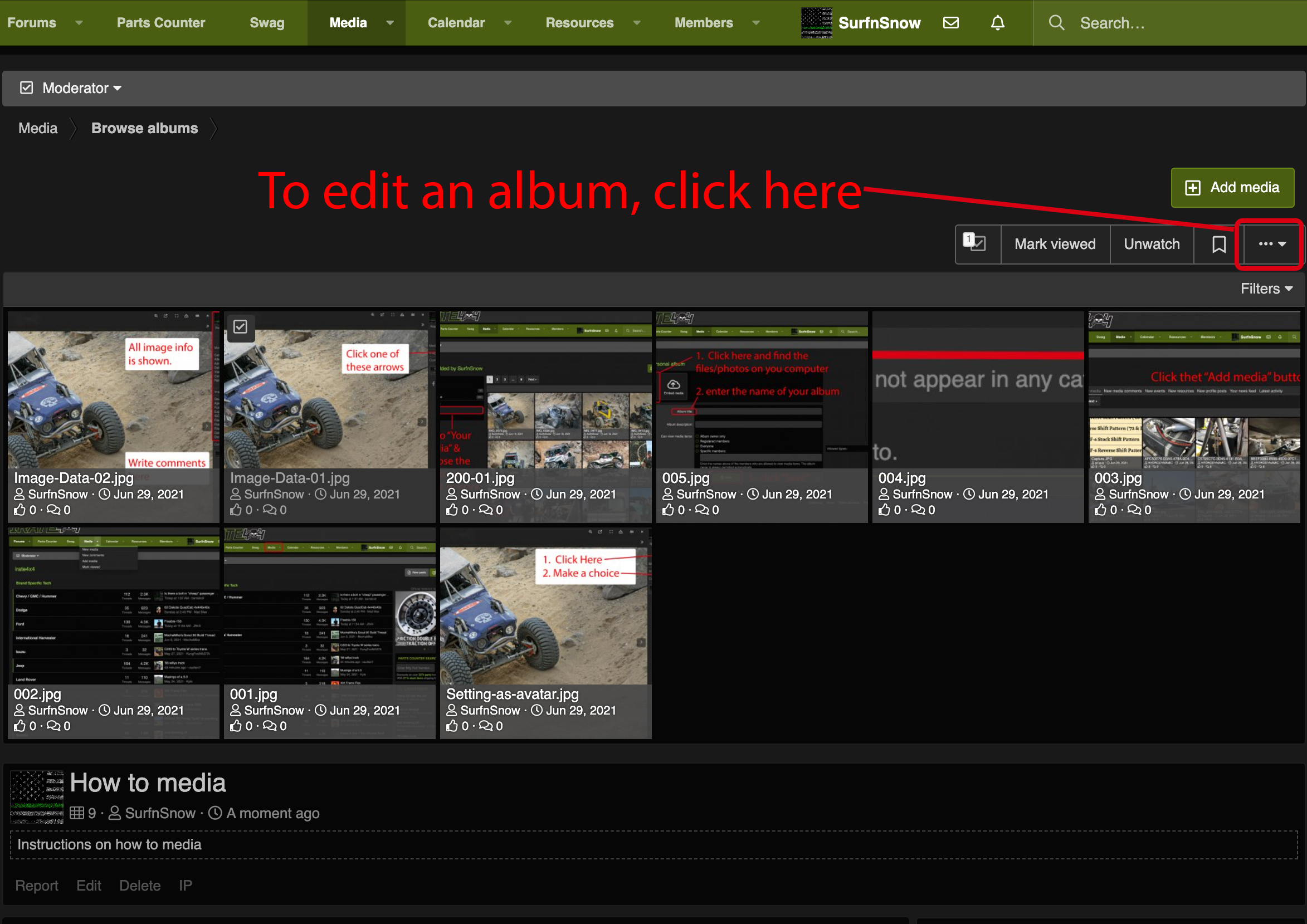Click the Moderator checkbox icon
Image resolution: width=1307 pixels, height=924 pixels.
tap(26, 87)
